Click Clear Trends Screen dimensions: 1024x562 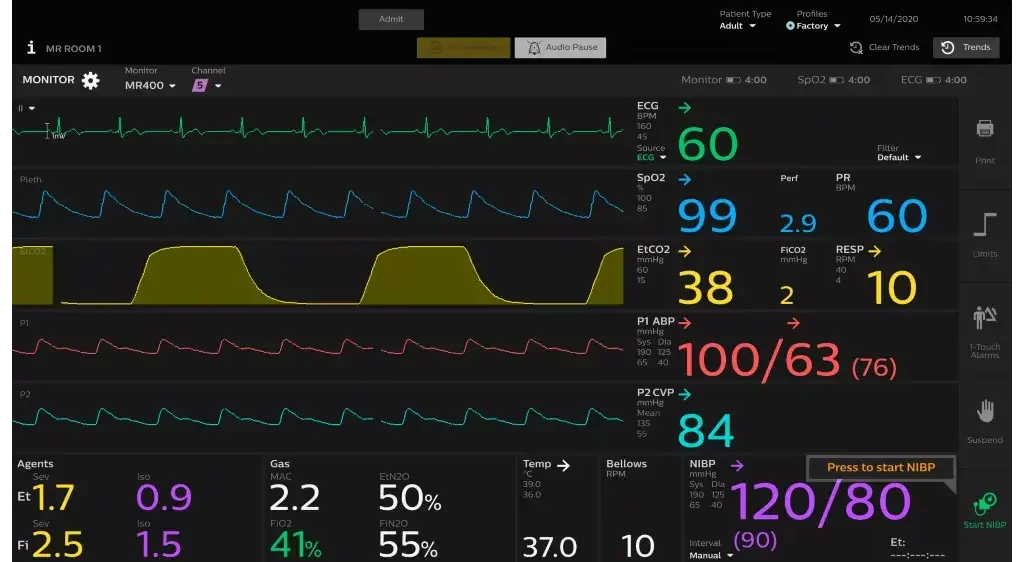pyautogui.click(x=884, y=48)
